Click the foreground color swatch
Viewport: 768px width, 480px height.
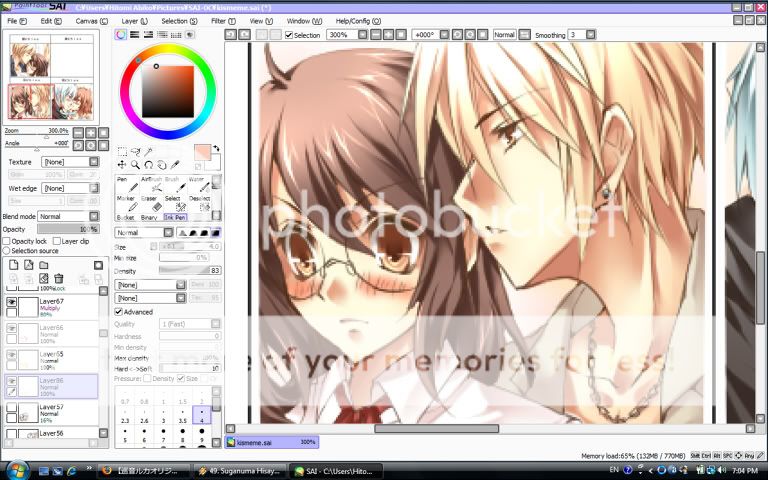pos(201,151)
